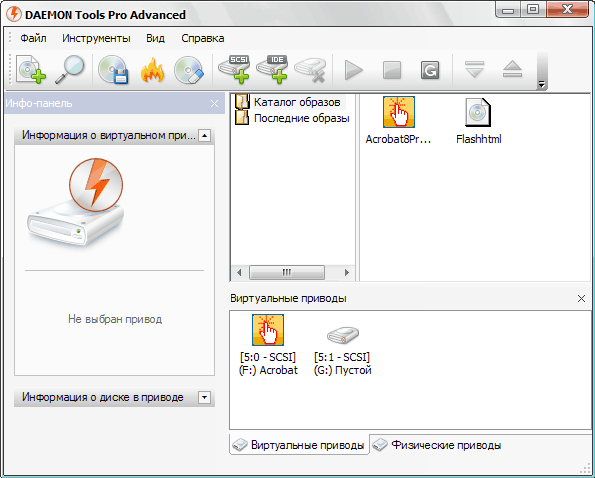Collapse the virtual drive information section

(x=205, y=135)
